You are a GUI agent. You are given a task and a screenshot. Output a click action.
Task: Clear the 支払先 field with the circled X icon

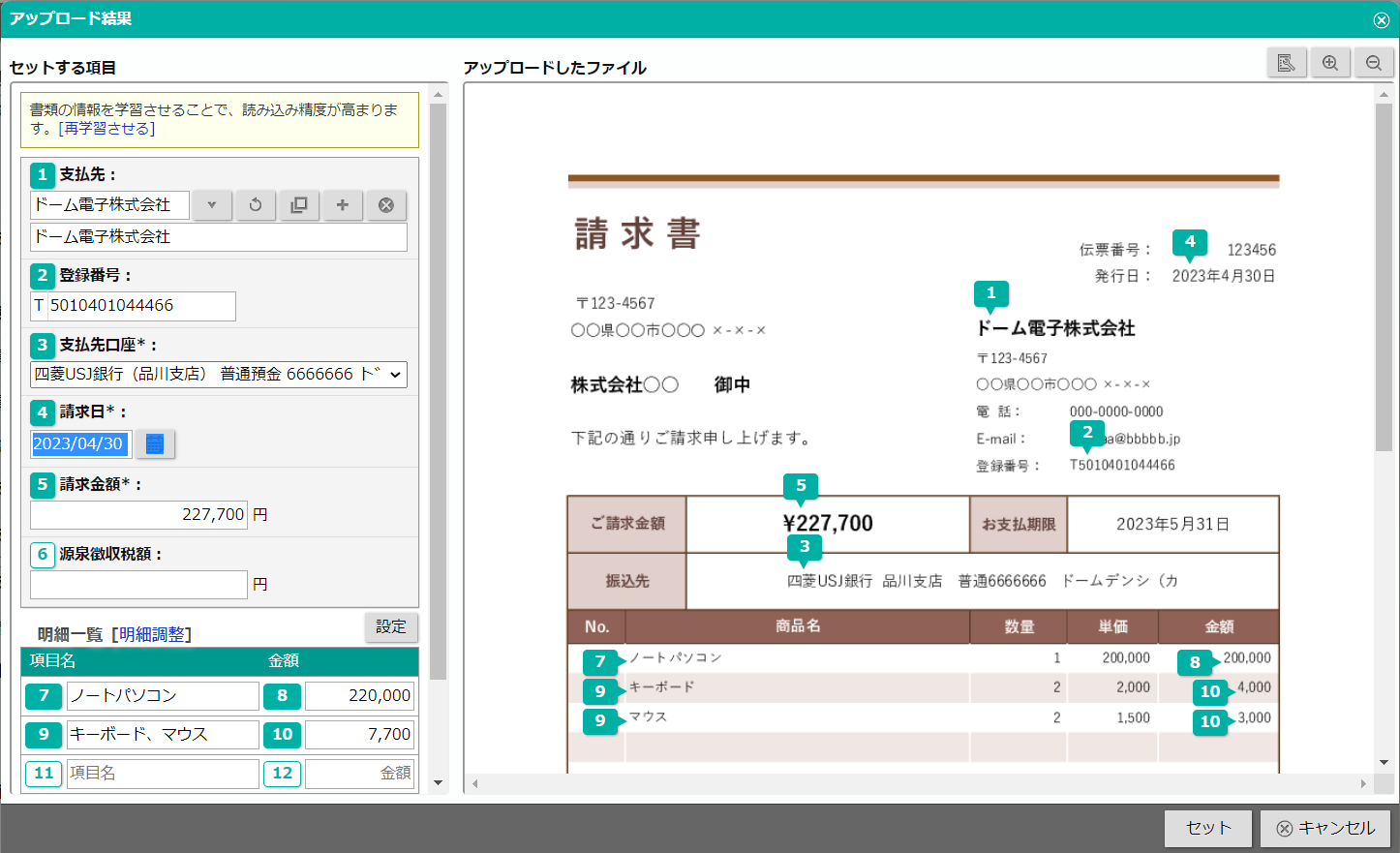click(x=385, y=204)
